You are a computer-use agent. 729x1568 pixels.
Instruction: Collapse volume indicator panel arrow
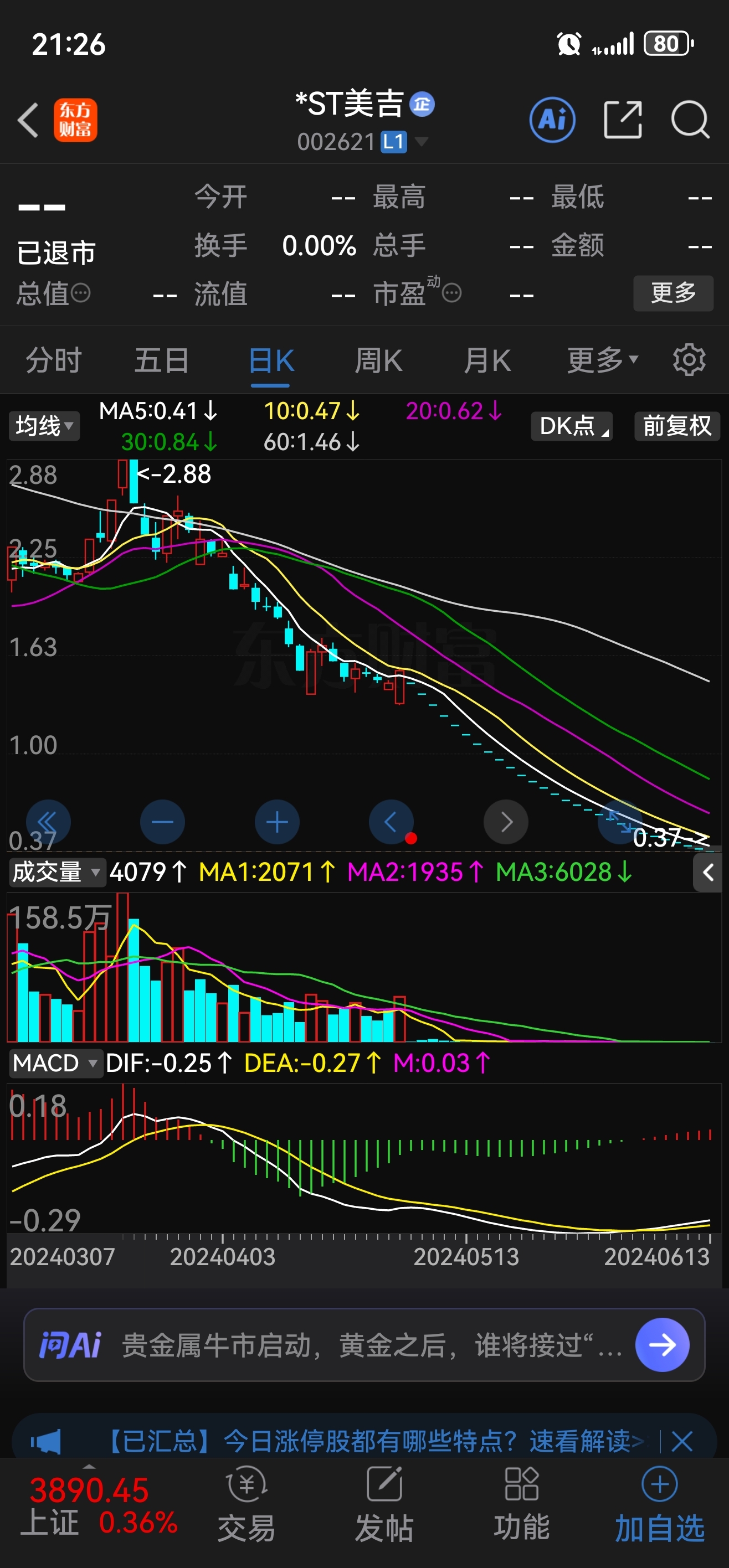[x=708, y=872]
